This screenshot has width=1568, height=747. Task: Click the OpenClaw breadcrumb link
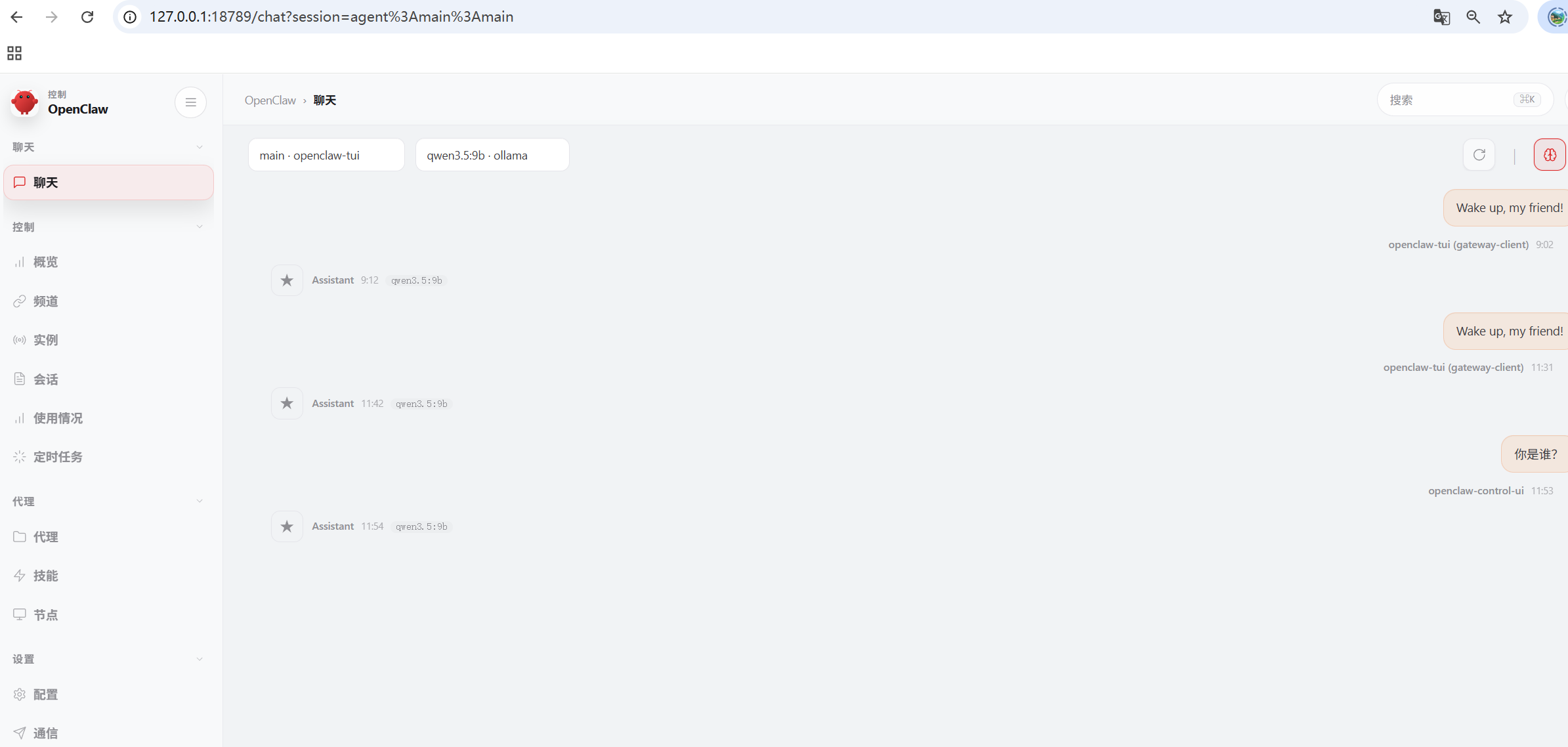270,100
